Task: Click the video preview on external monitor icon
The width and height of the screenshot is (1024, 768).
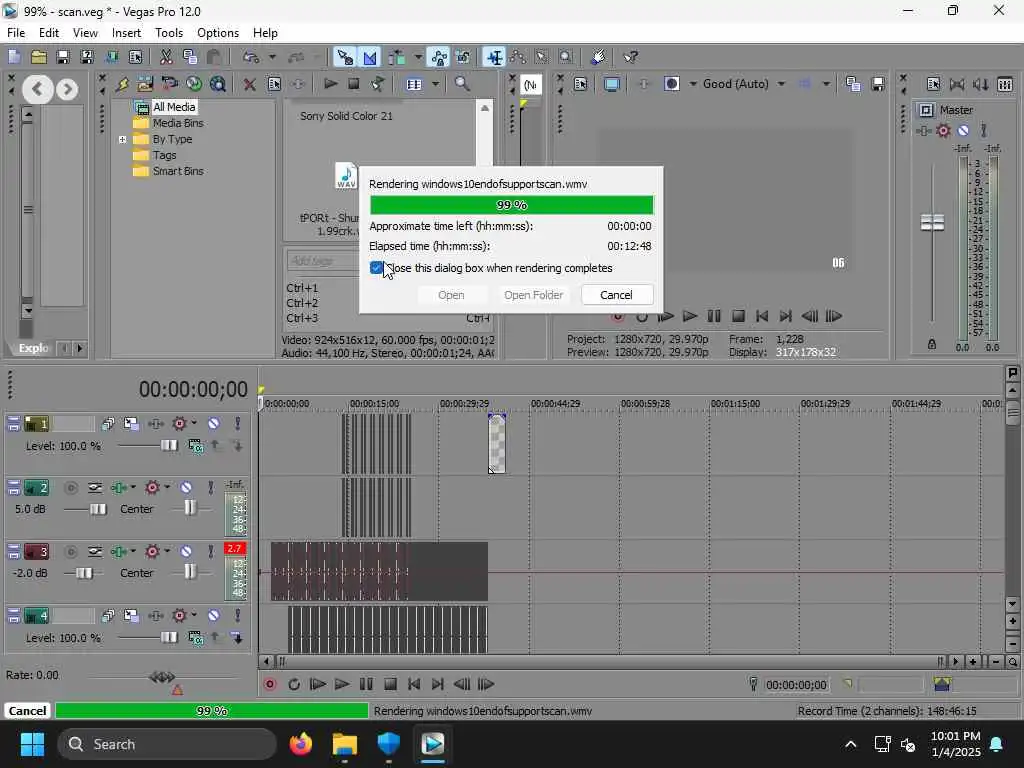Action: pyautogui.click(x=612, y=84)
